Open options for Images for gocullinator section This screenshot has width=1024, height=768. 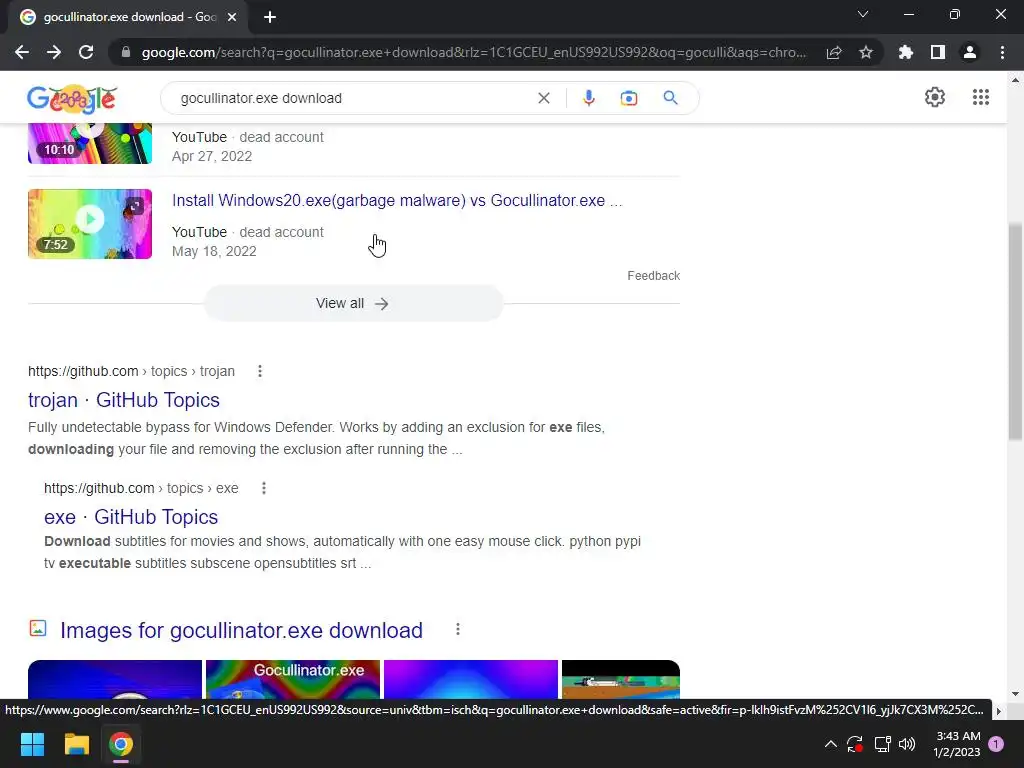[458, 629]
